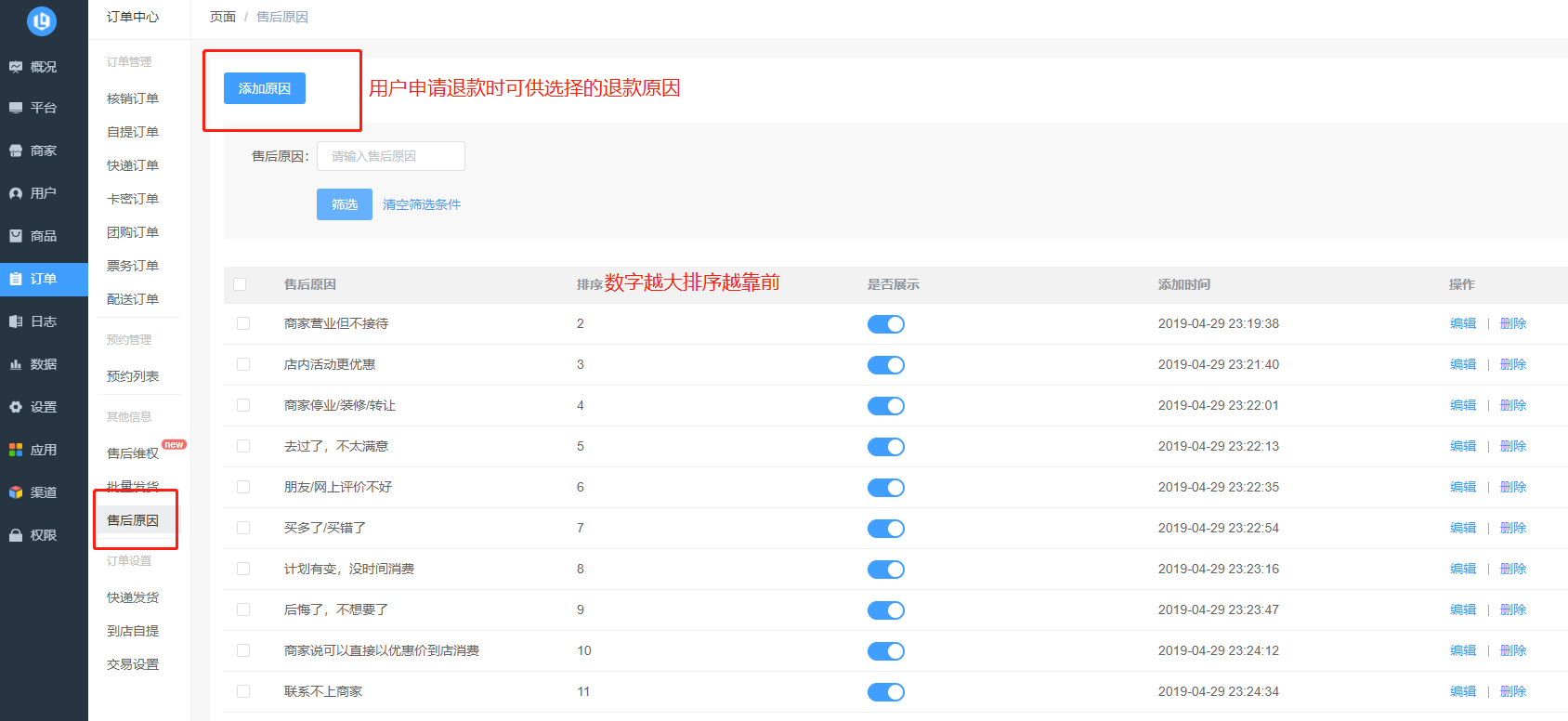The height and width of the screenshot is (721, 1568).
Task: Open 应用 apps grid icon
Action: point(16,450)
